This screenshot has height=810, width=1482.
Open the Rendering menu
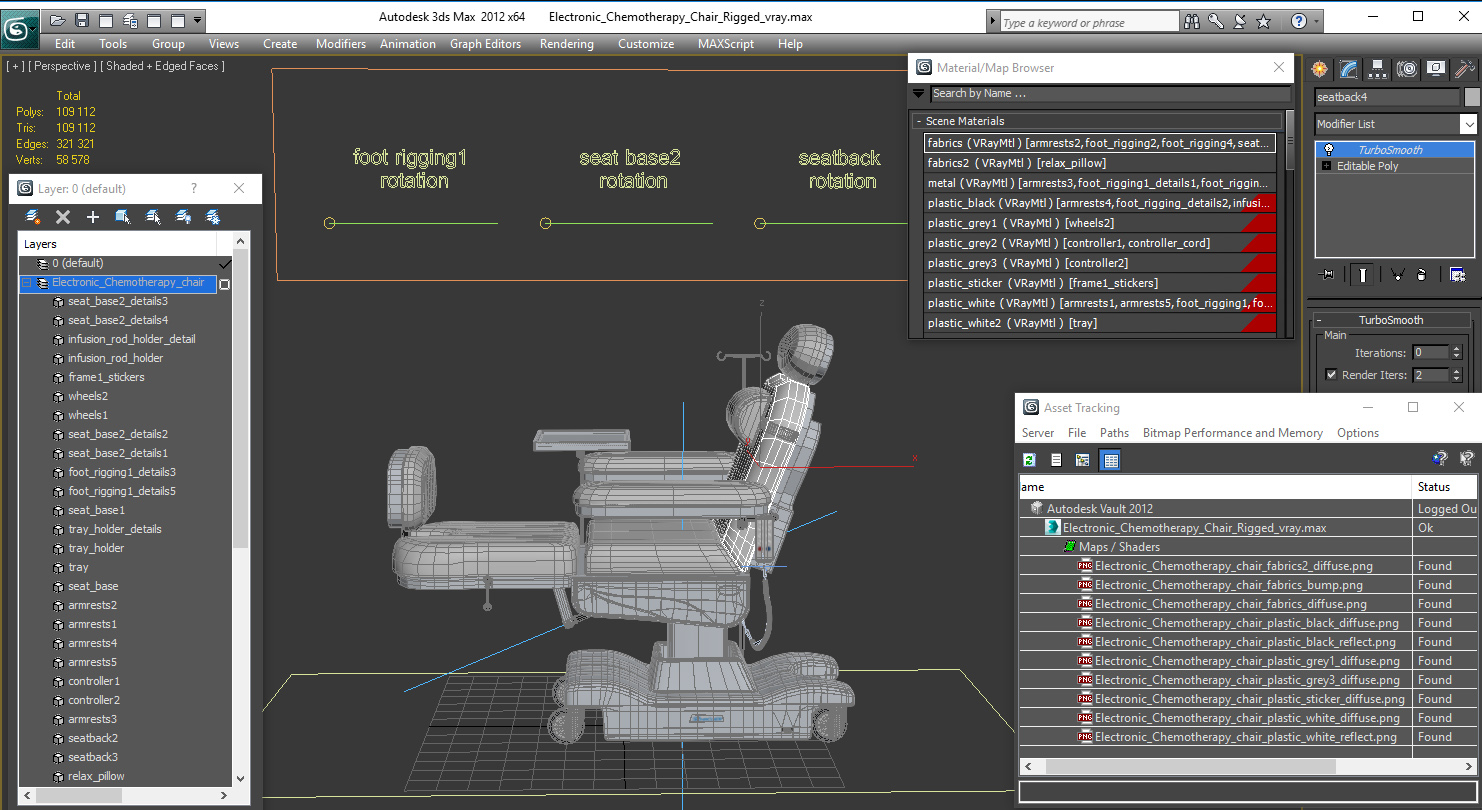pyautogui.click(x=567, y=44)
